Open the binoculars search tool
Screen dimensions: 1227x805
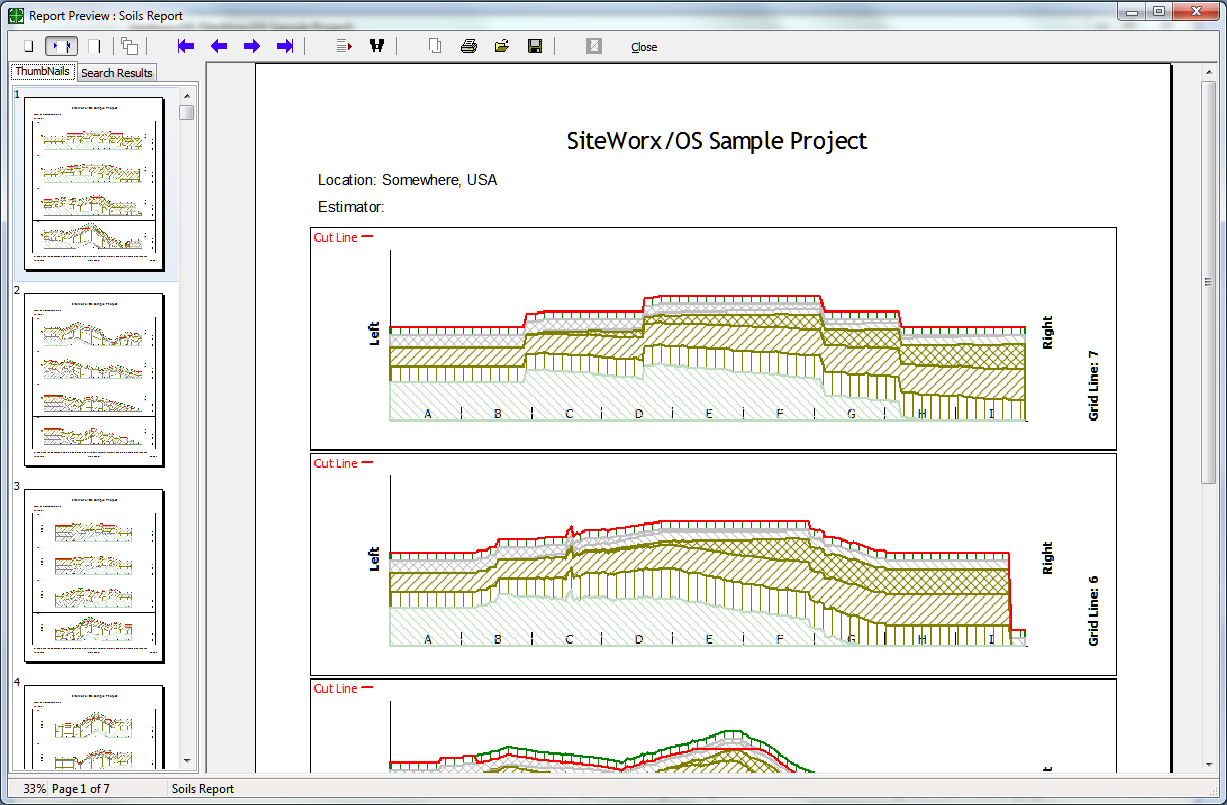[377, 46]
